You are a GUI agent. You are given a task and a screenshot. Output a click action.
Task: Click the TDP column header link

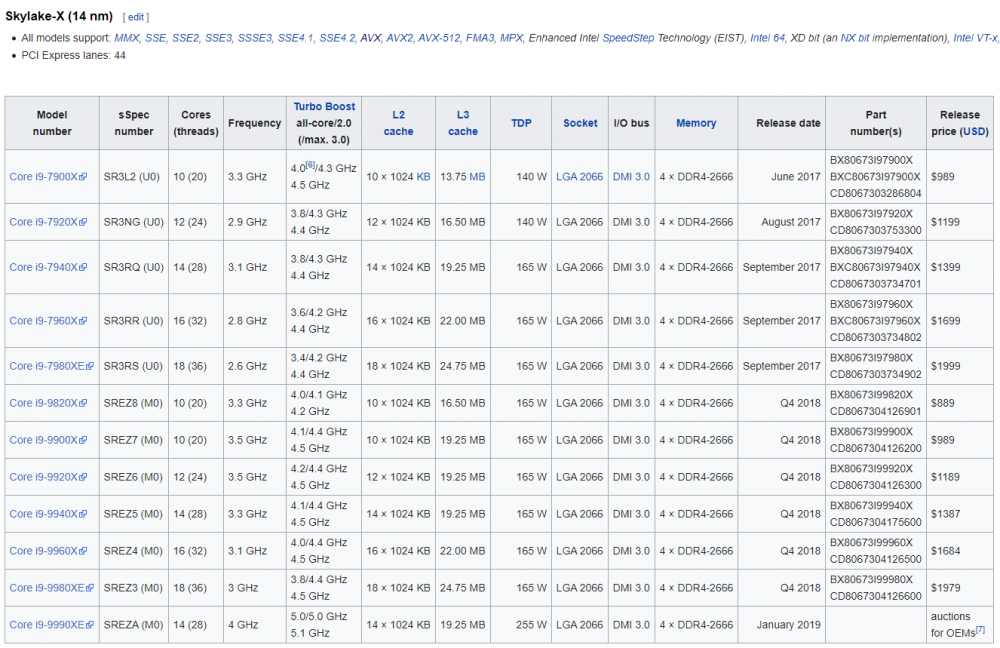[521, 123]
